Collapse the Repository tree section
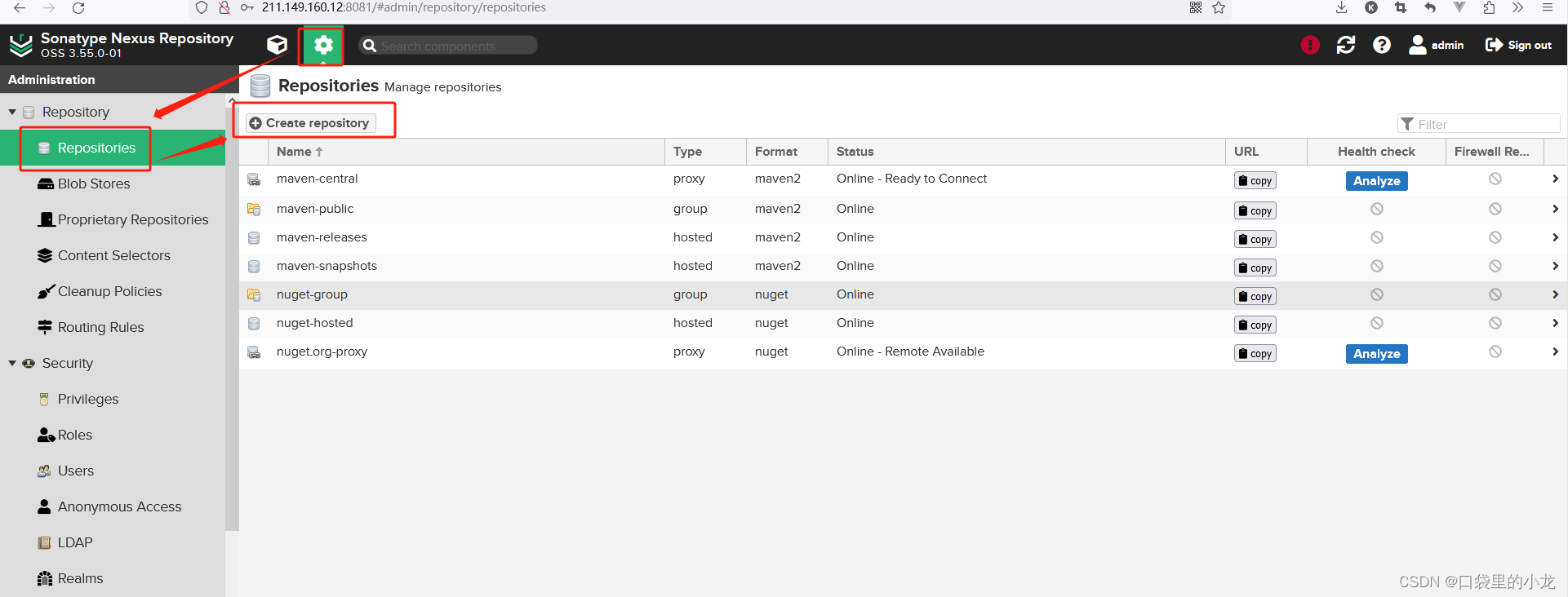This screenshot has height=597, width=1568. tap(12, 112)
